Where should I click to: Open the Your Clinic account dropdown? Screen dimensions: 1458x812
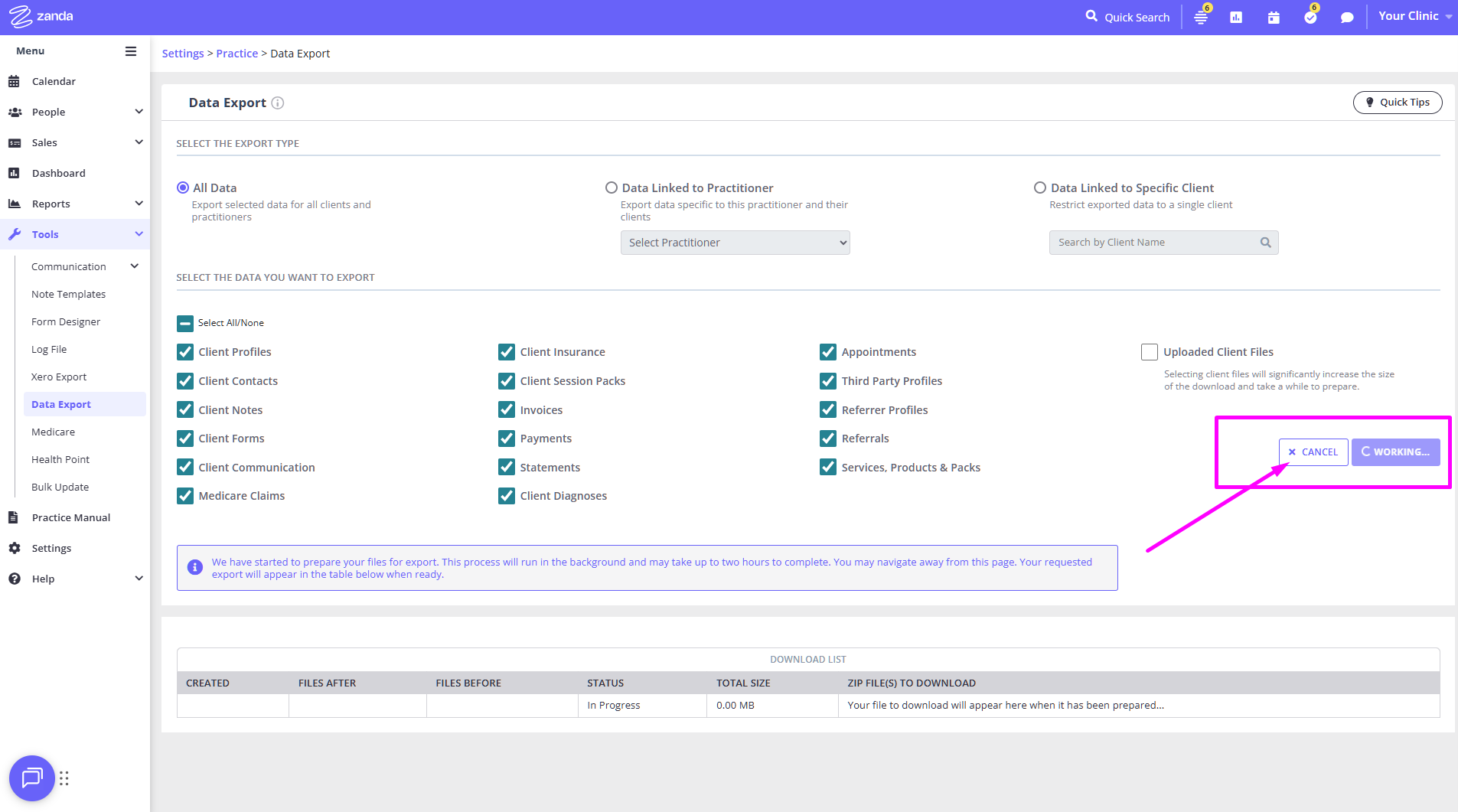tap(1414, 16)
